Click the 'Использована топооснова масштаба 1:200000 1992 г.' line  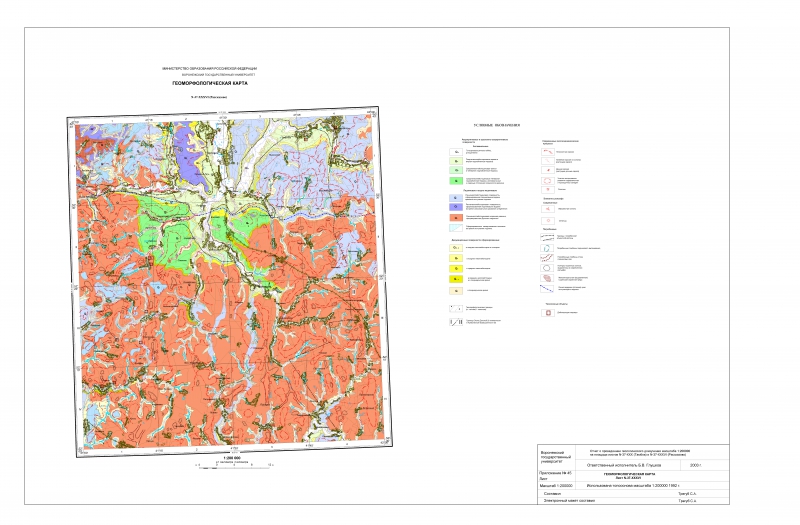(x=633, y=486)
